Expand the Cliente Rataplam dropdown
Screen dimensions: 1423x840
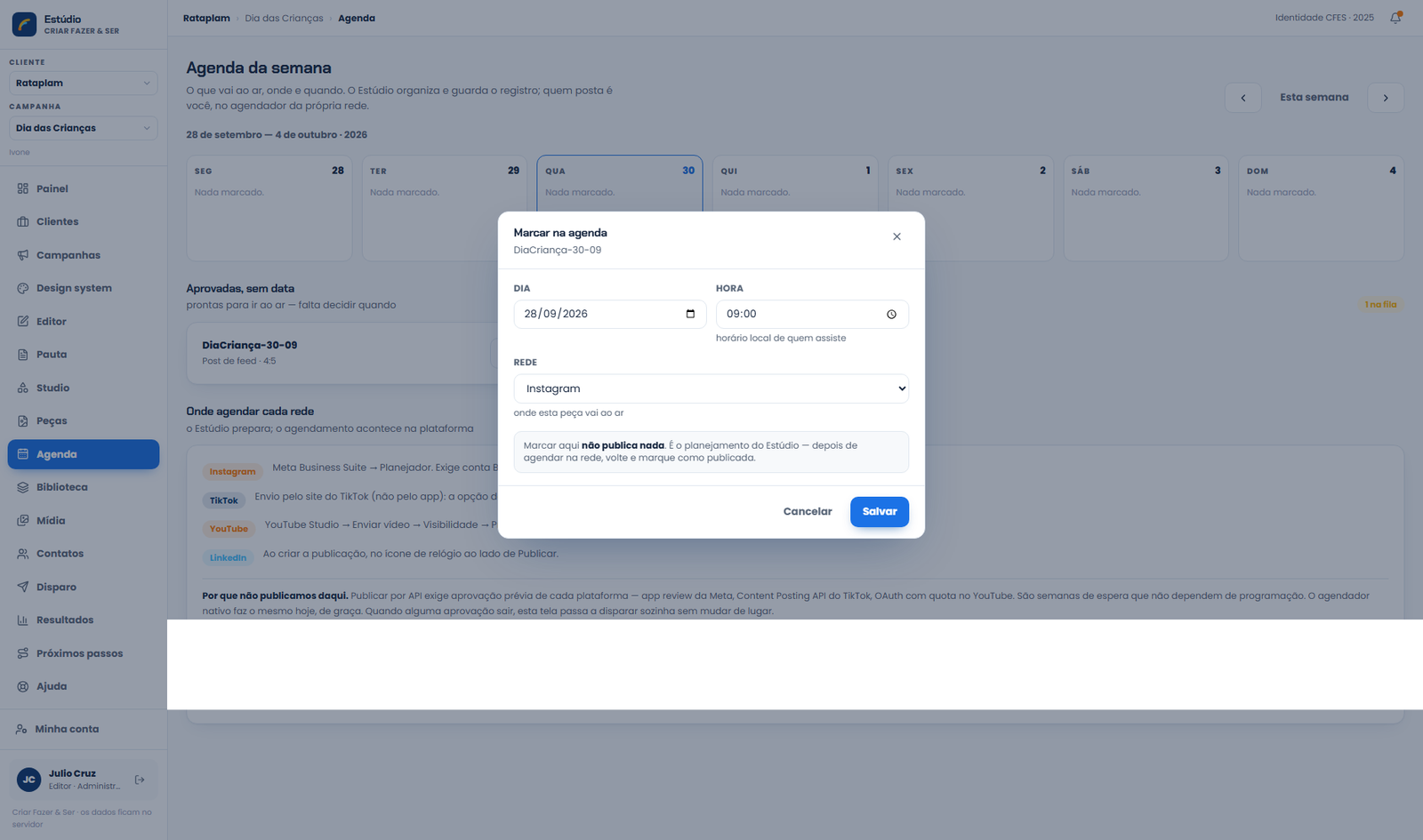click(x=84, y=83)
